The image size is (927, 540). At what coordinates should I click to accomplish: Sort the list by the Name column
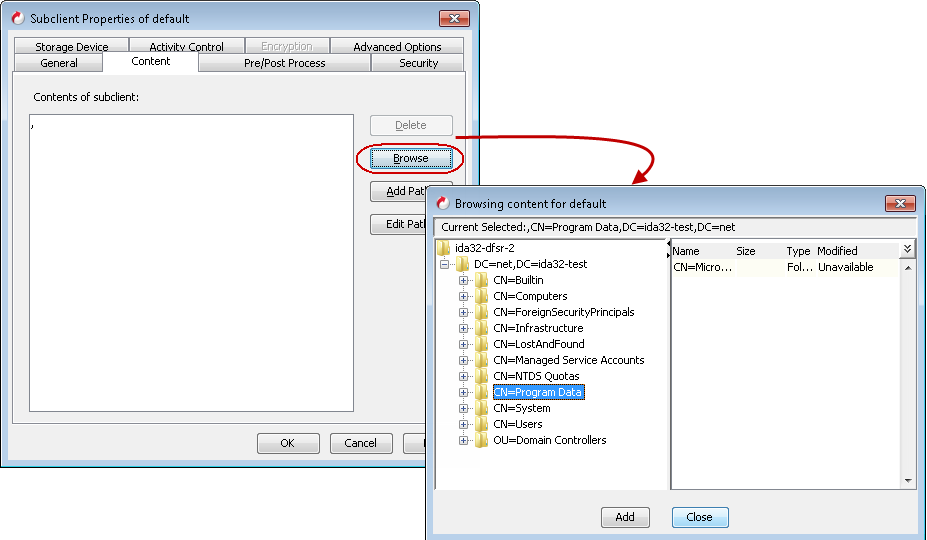tap(687, 251)
